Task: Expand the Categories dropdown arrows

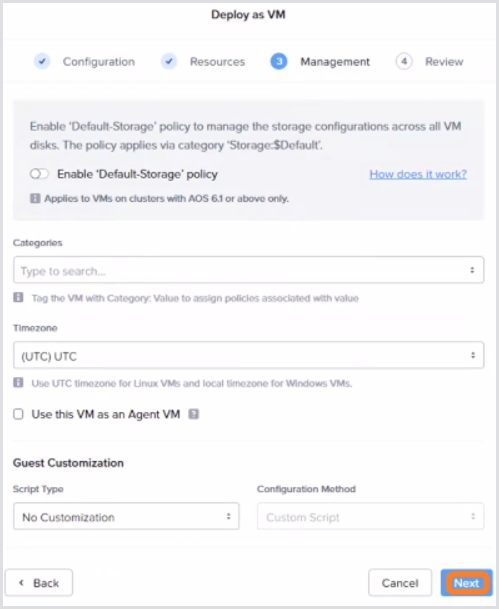Action: tap(472, 270)
